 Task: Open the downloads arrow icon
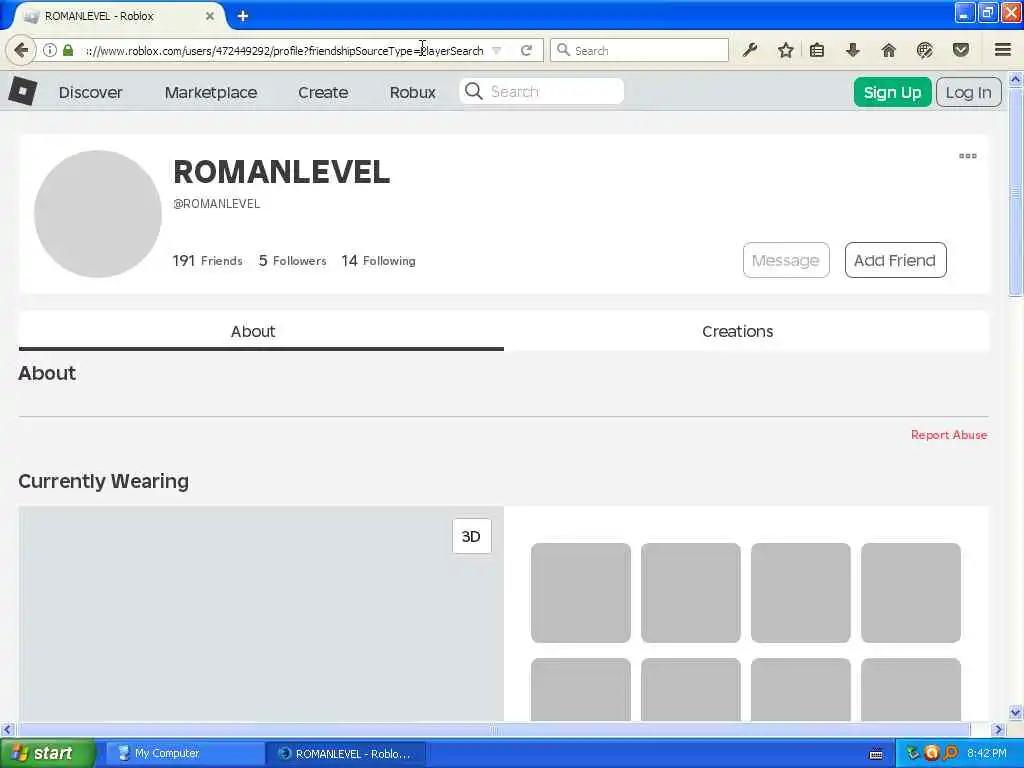[x=853, y=50]
